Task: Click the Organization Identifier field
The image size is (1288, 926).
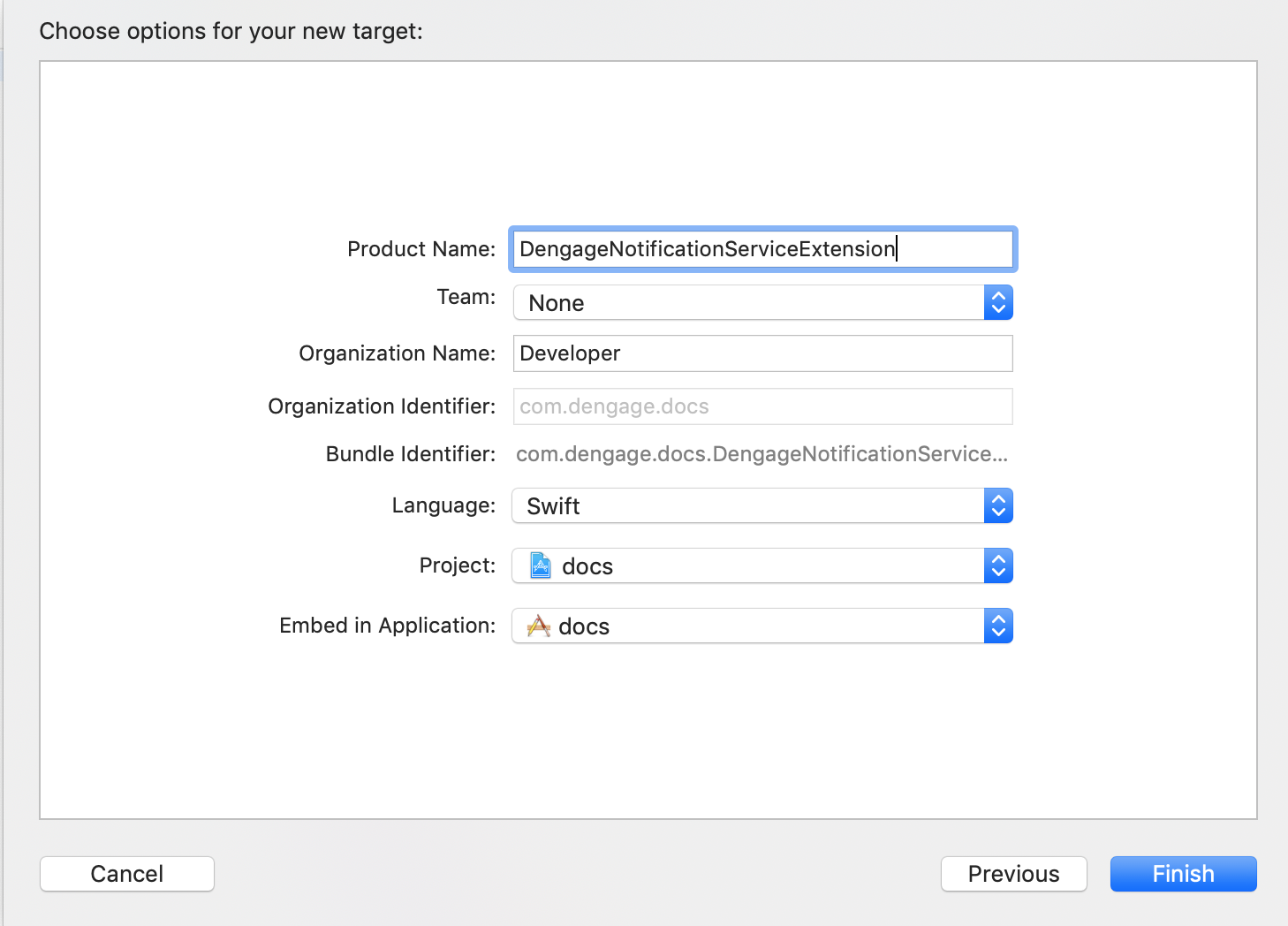Action: click(762, 406)
